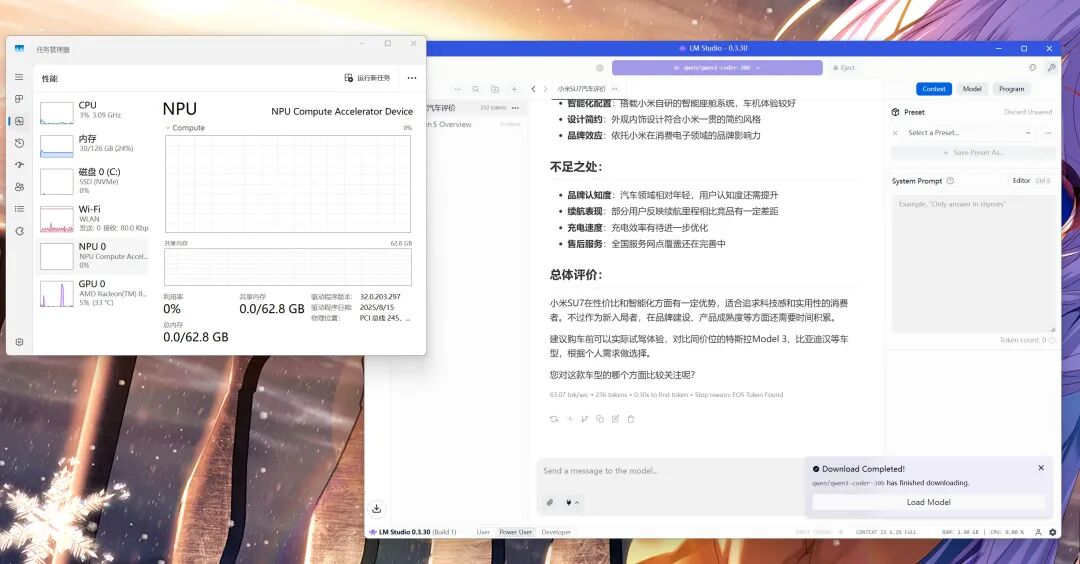Open App history icon in Task Manager
The image size is (1080, 564).
coord(19,143)
